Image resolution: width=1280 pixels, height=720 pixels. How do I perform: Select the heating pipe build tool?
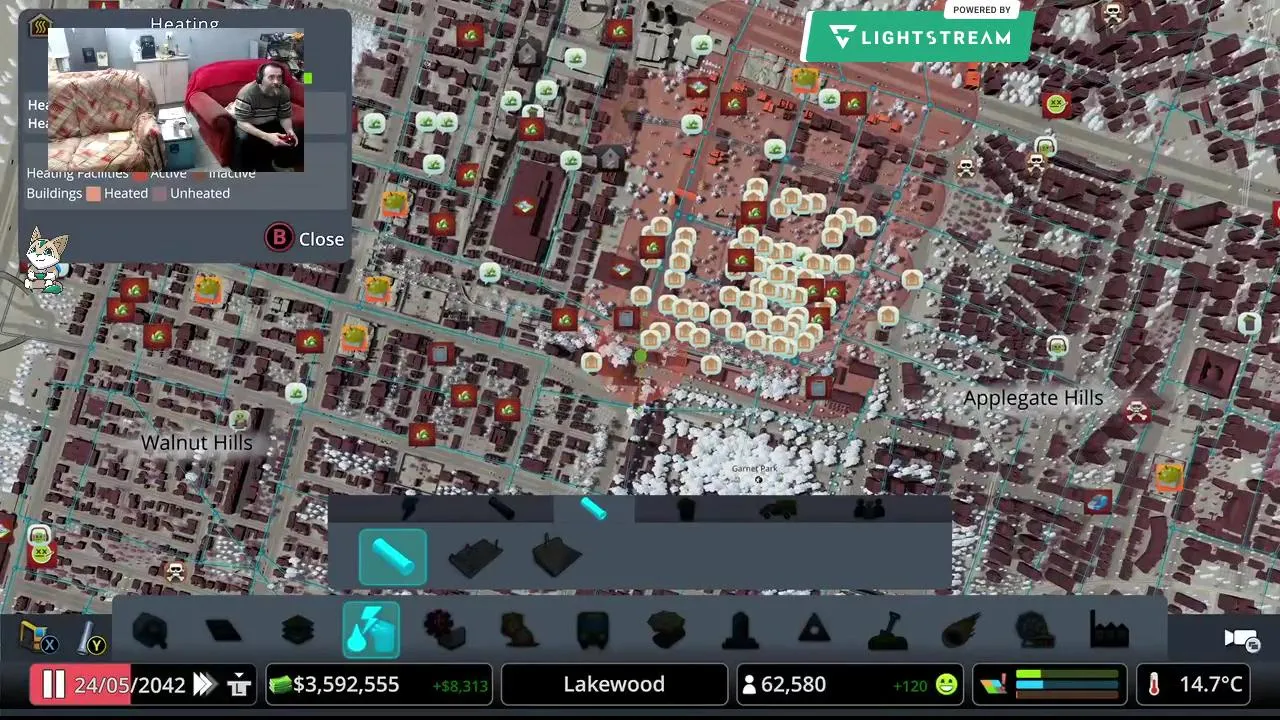point(393,557)
